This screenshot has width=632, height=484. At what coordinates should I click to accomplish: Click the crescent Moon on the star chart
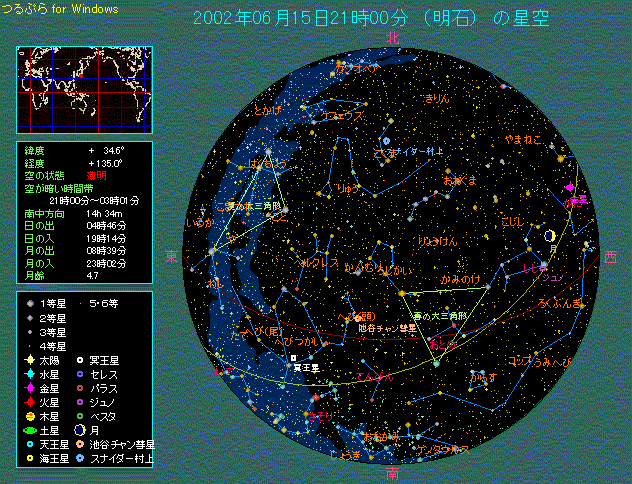click(x=550, y=236)
